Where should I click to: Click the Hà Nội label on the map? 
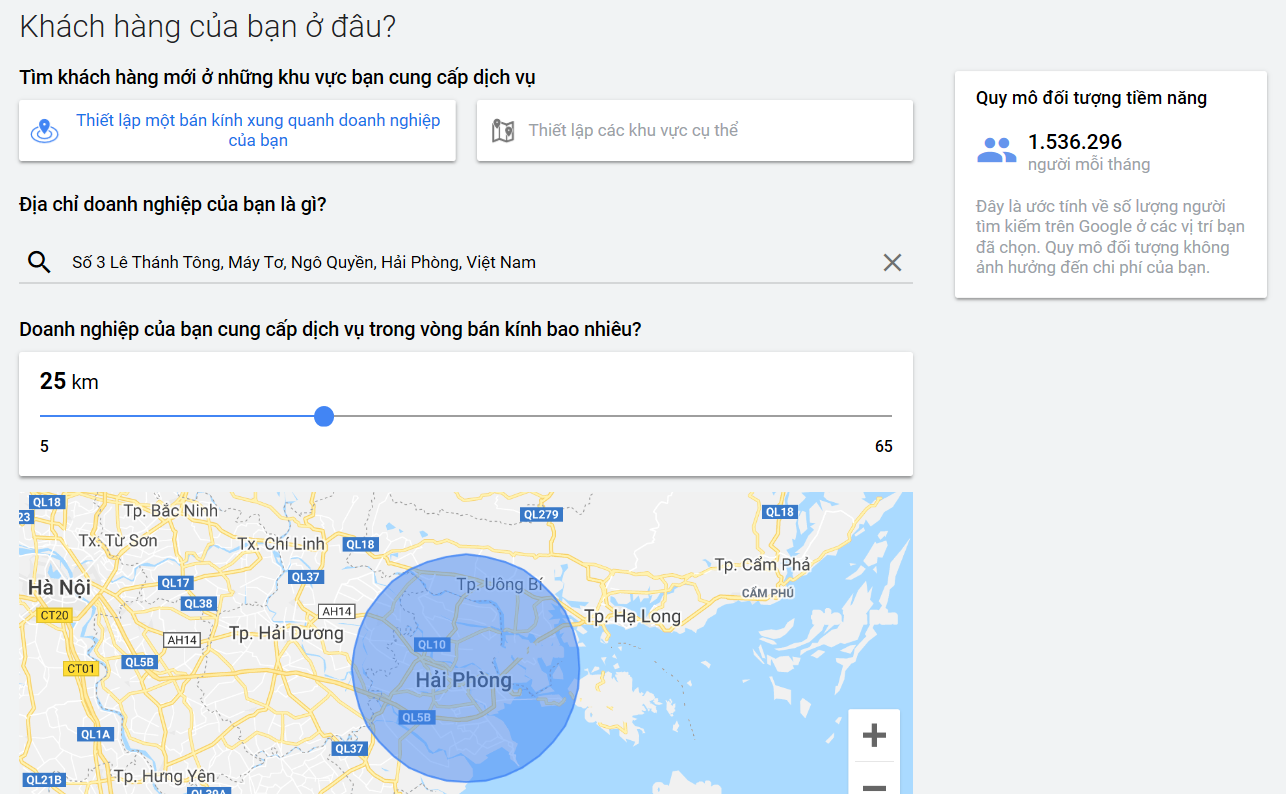pyautogui.click(x=61, y=586)
